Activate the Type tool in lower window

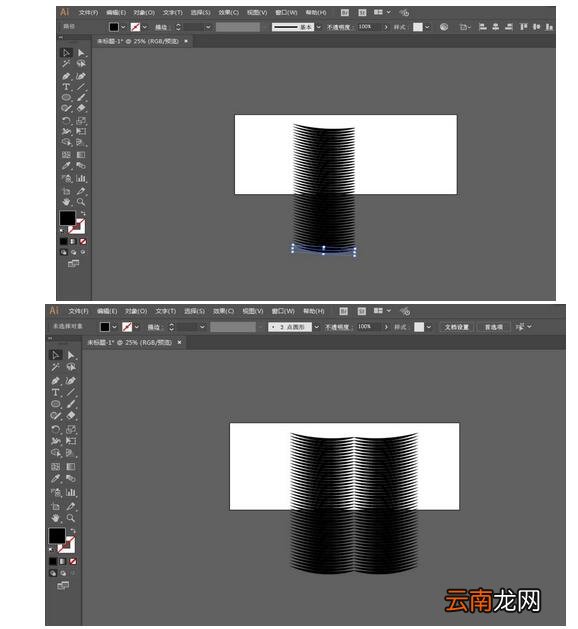[55, 392]
